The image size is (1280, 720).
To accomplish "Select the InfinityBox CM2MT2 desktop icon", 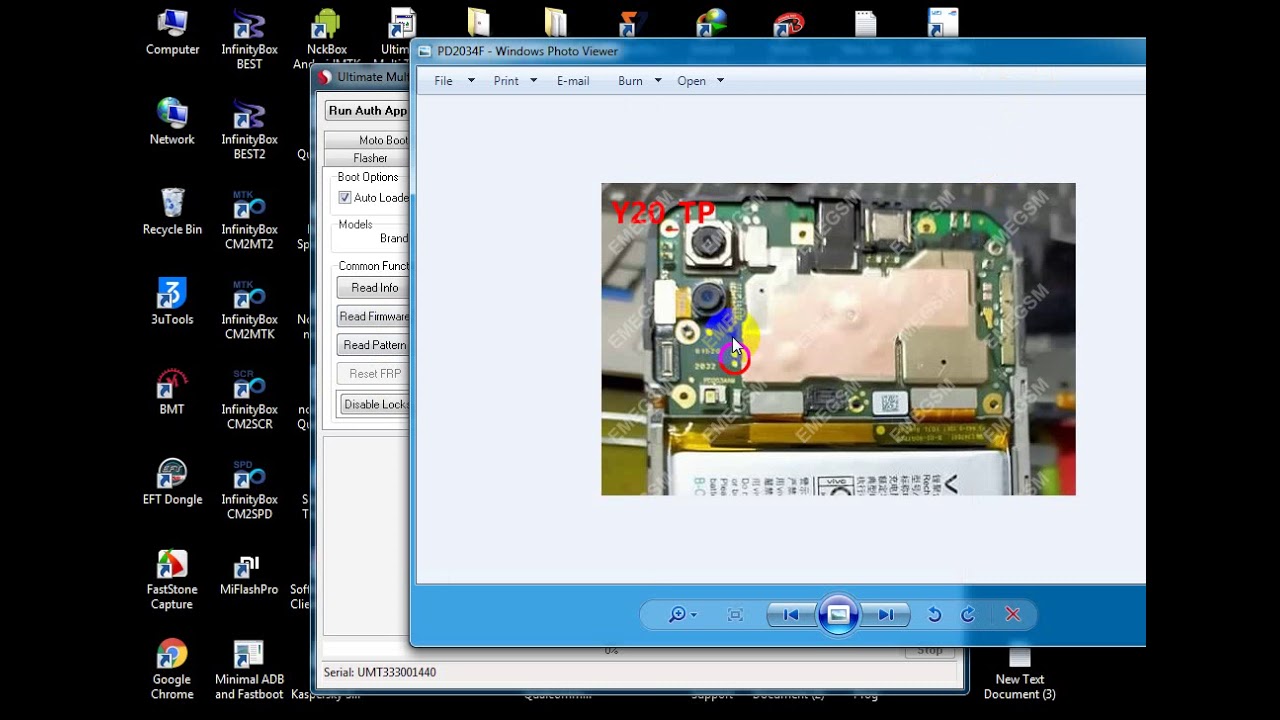I will pyautogui.click(x=249, y=220).
